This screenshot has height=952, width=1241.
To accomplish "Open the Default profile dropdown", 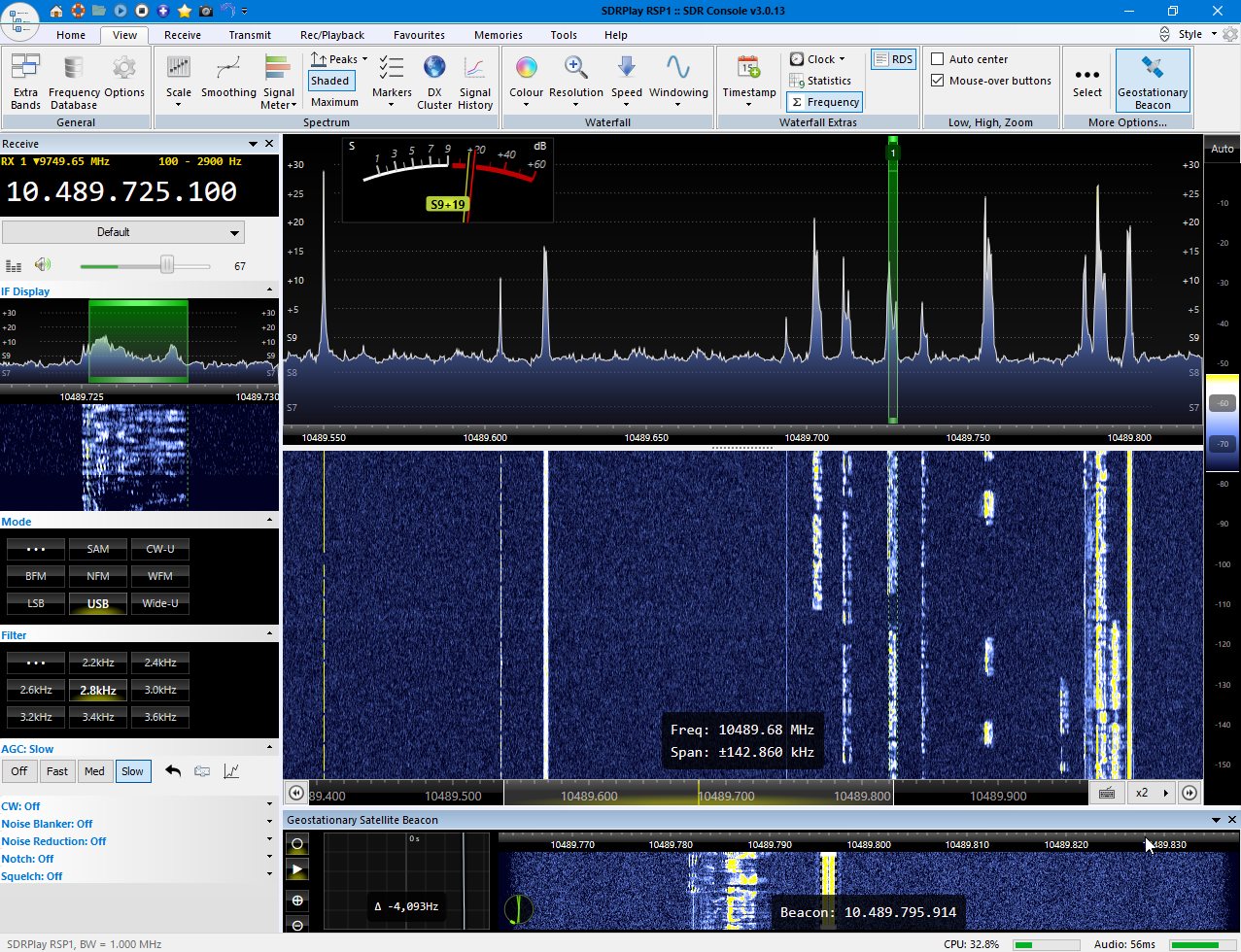I will (123, 232).
